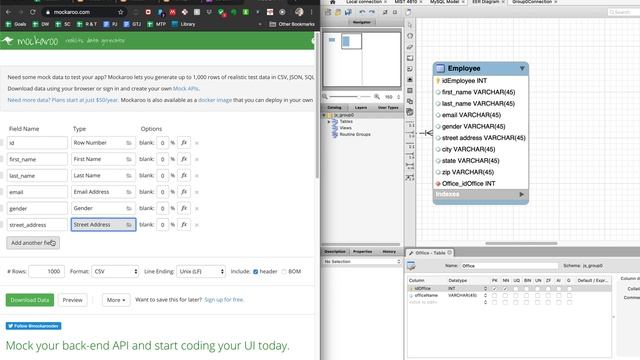Toggle UQ checkbox for officeName column

coord(516,296)
